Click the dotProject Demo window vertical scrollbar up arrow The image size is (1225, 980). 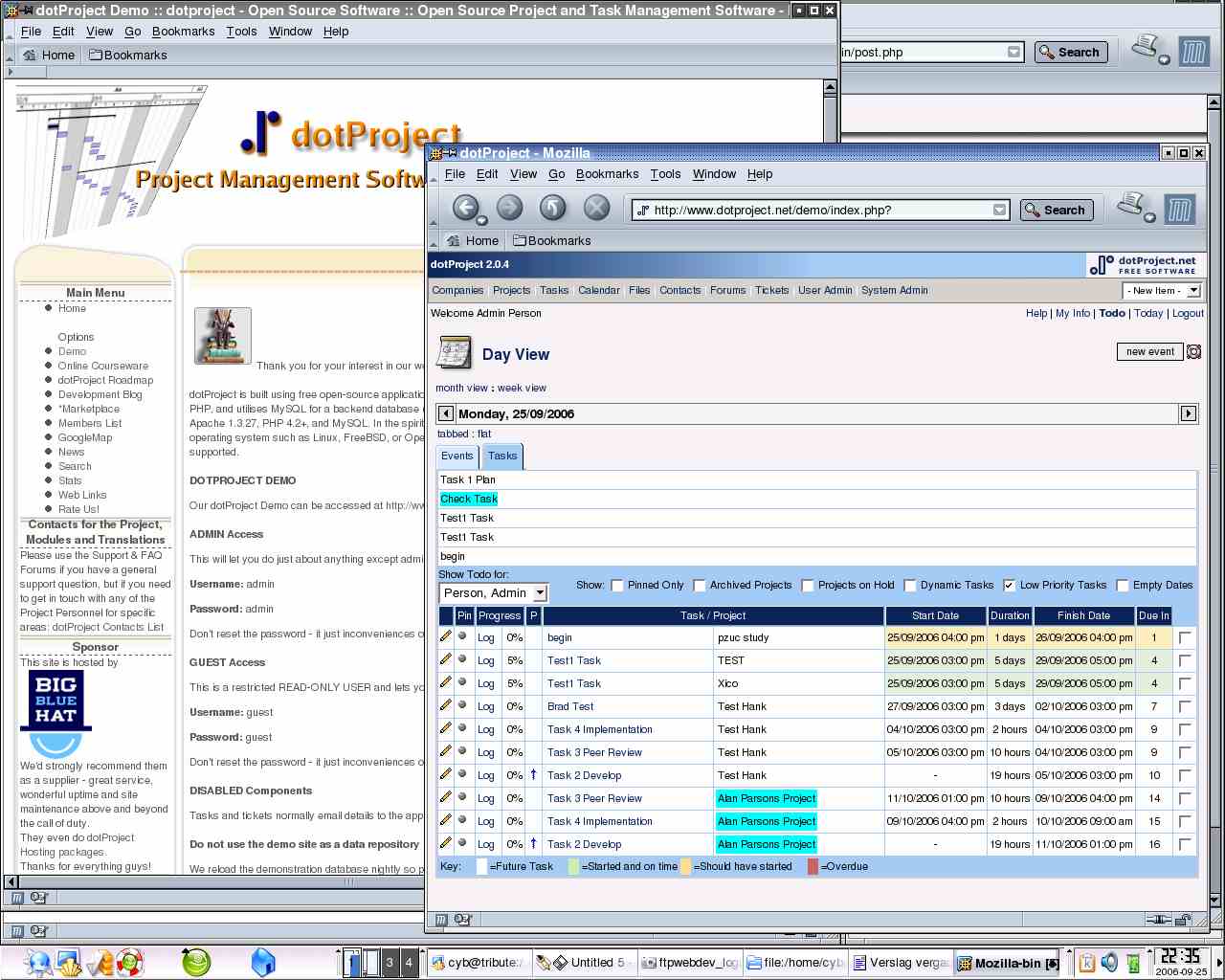pyautogui.click(x=830, y=87)
